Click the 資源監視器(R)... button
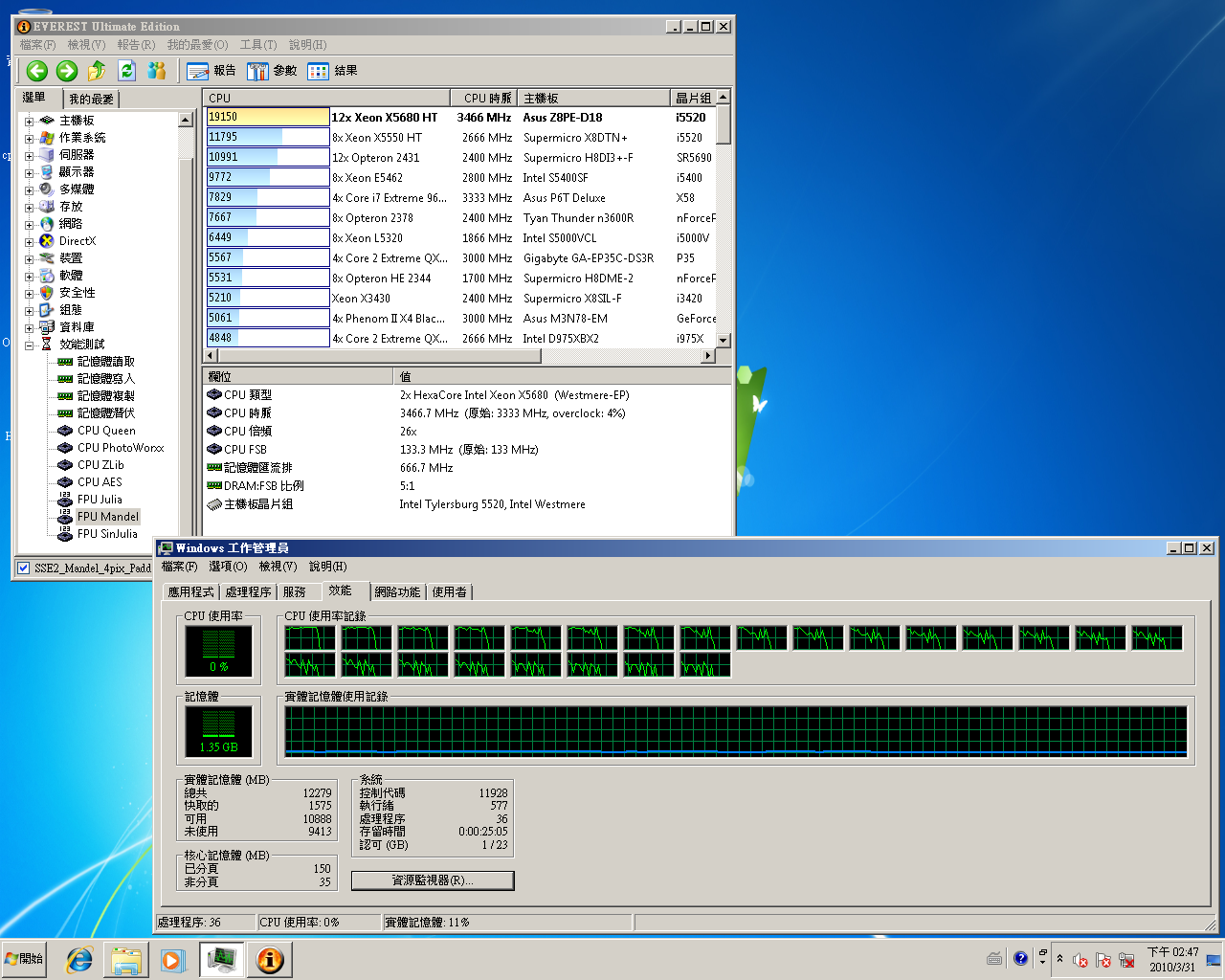1225x980 pixels. (x=433, y=880)
